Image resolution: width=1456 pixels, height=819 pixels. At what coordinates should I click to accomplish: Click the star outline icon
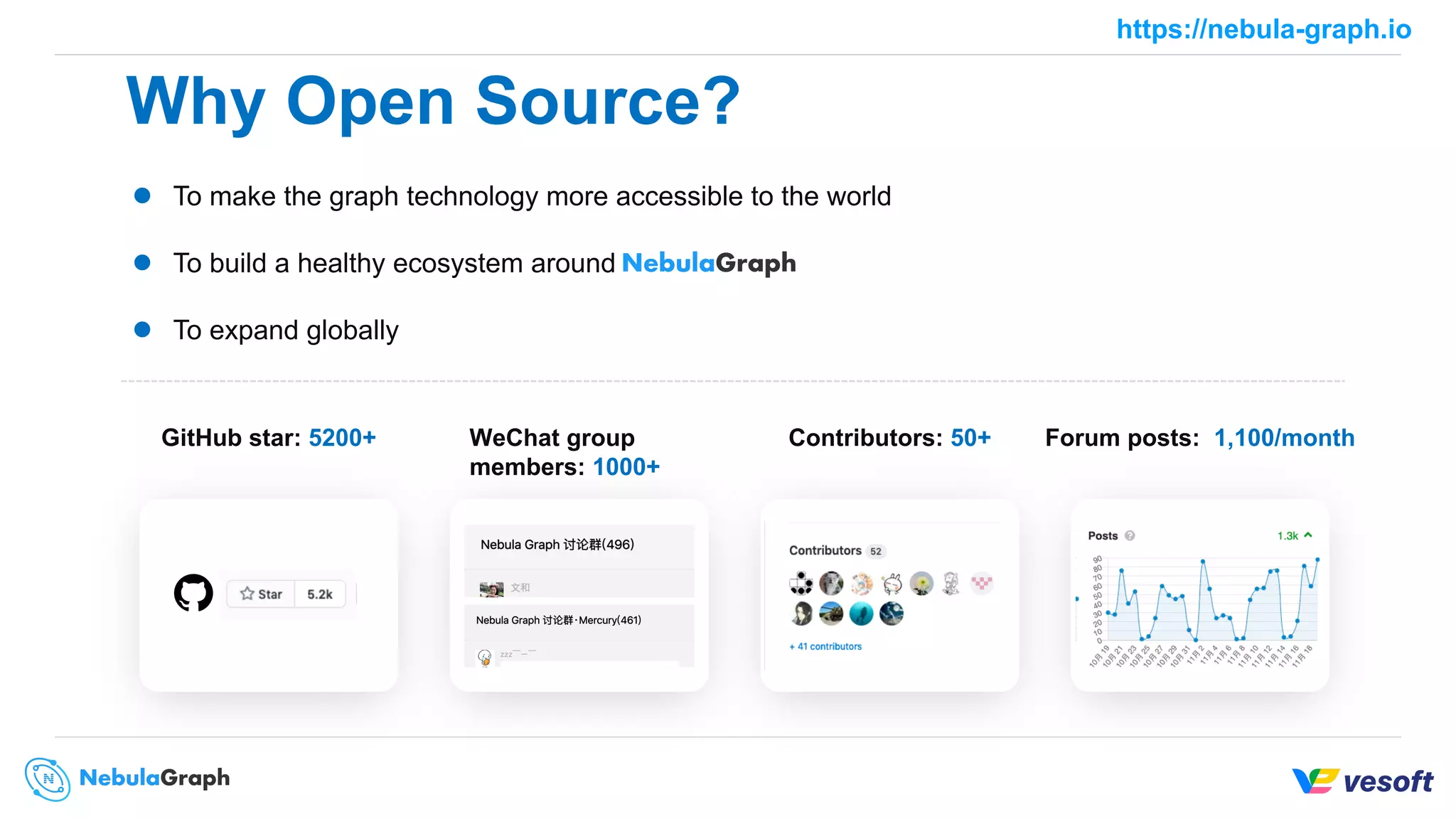pos(247,593)
